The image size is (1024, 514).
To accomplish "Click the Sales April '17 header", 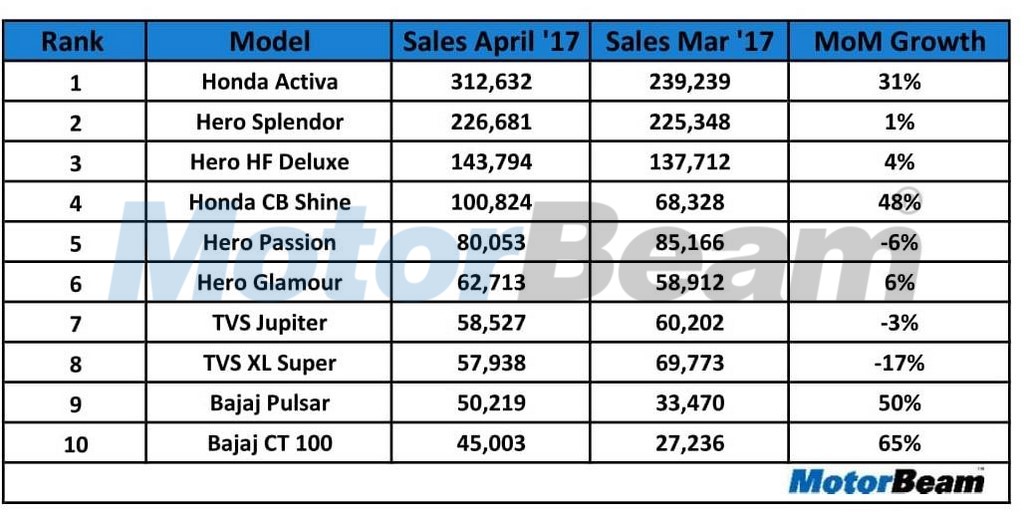I will click(x=490, y=41).
